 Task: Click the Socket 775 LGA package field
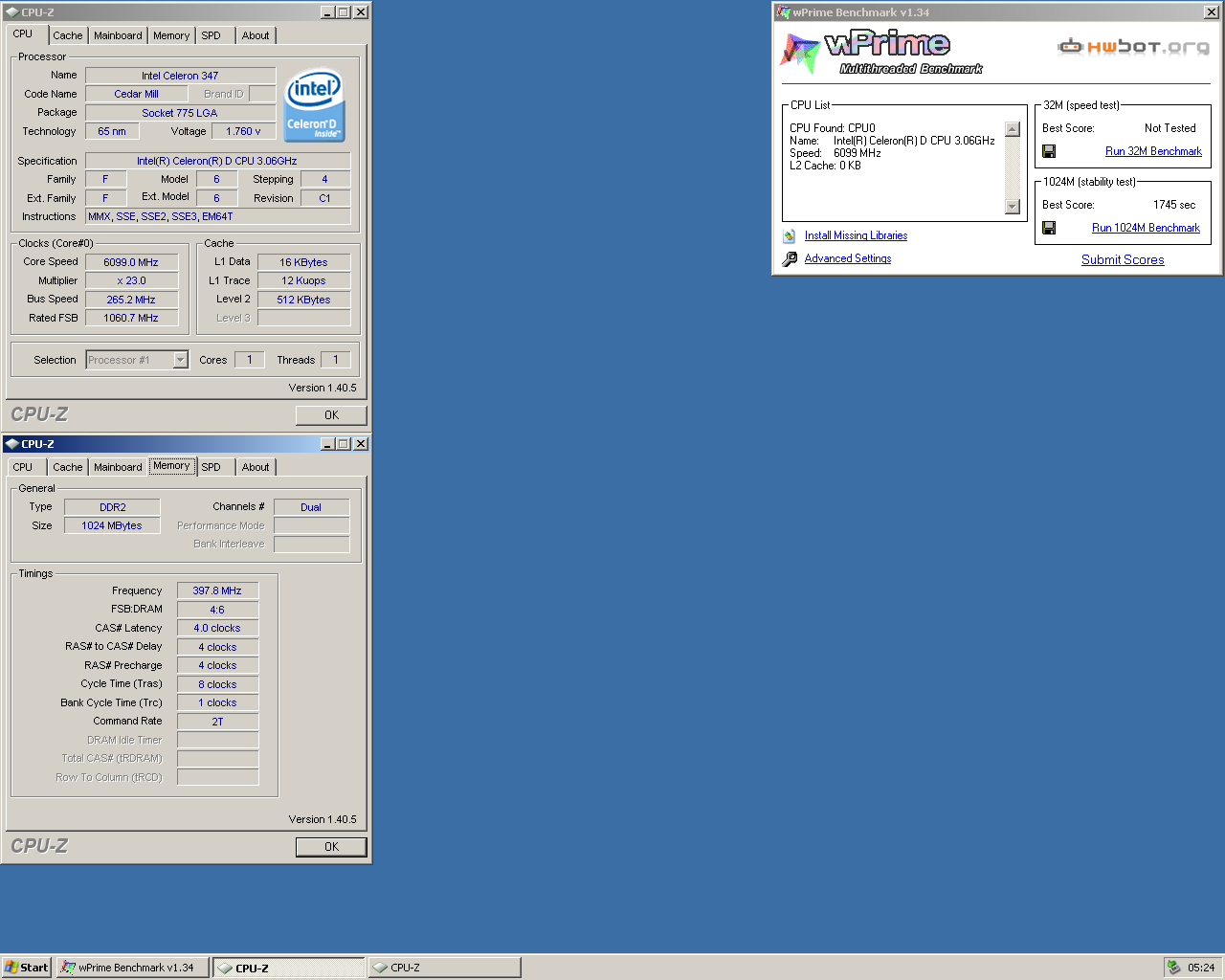click(180, 113)
